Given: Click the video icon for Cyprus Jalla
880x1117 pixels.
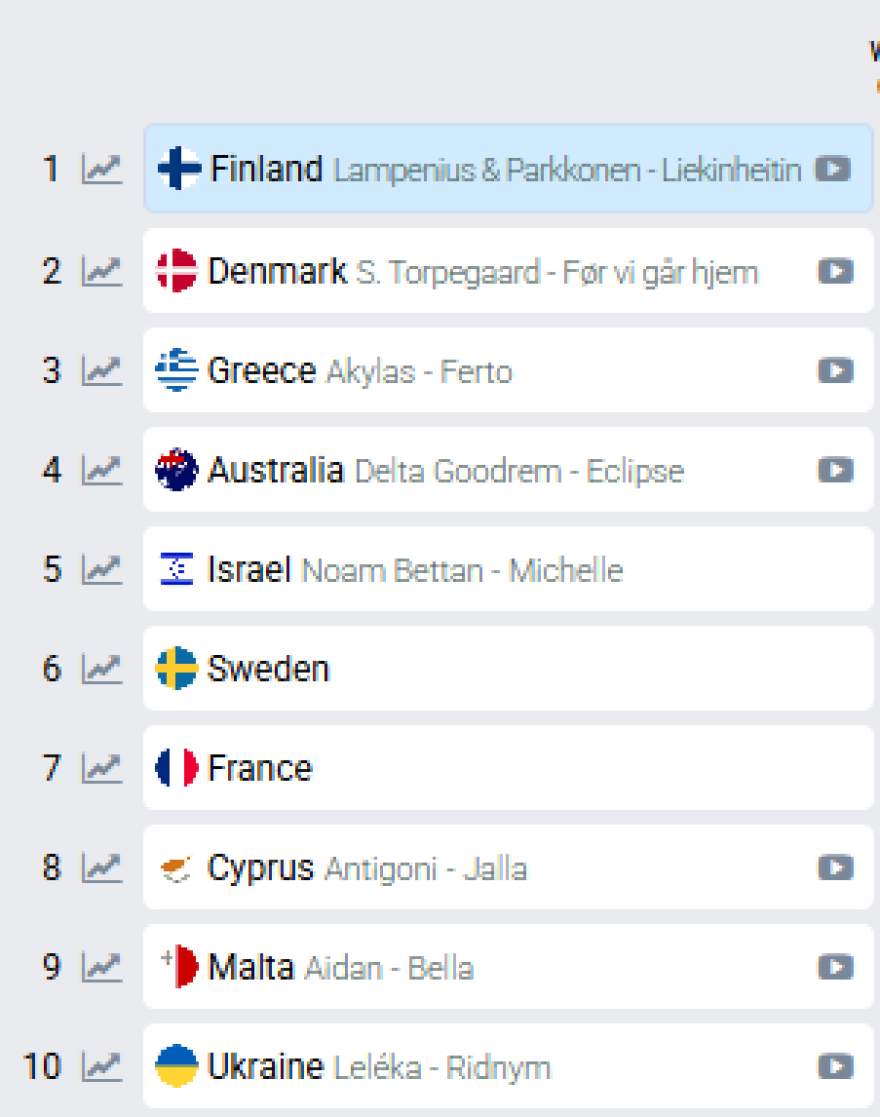Looking at the screenshot, I should (835, 868).
